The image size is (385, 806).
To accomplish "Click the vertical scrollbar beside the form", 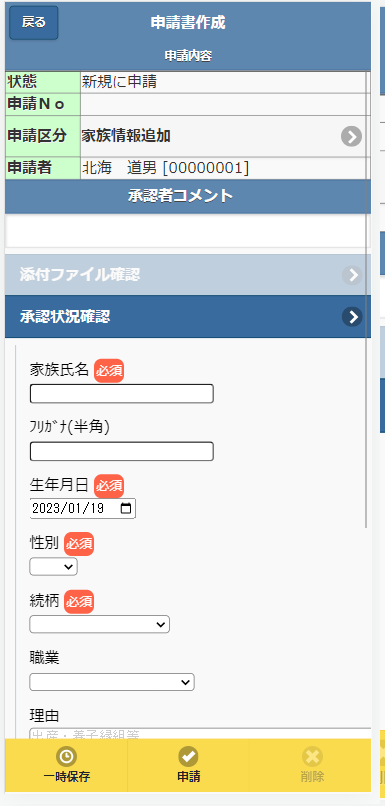I will 366,300.
